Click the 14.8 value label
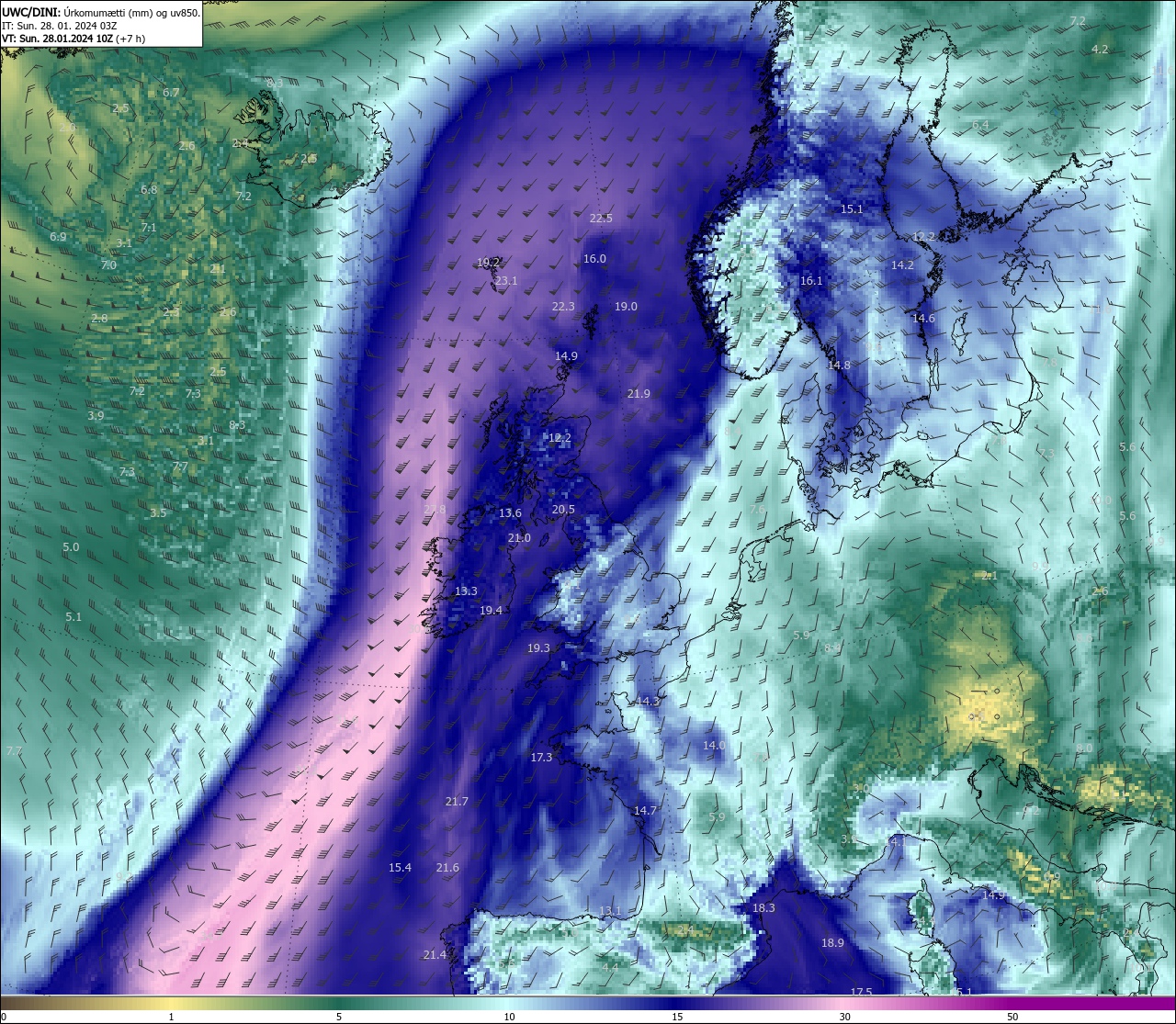 pos(839,366)
